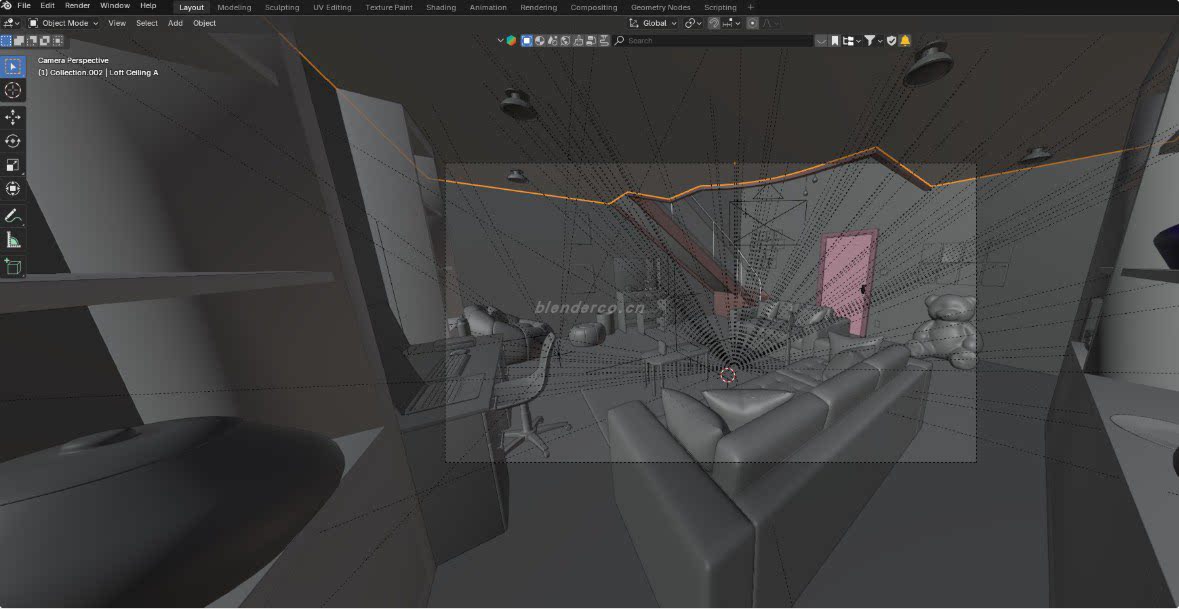Image resolution: width=1179 pixels, height=609 pixels.
Task: Switch to the Geometry Nodes workspace tab
Action: coord(660,8)
